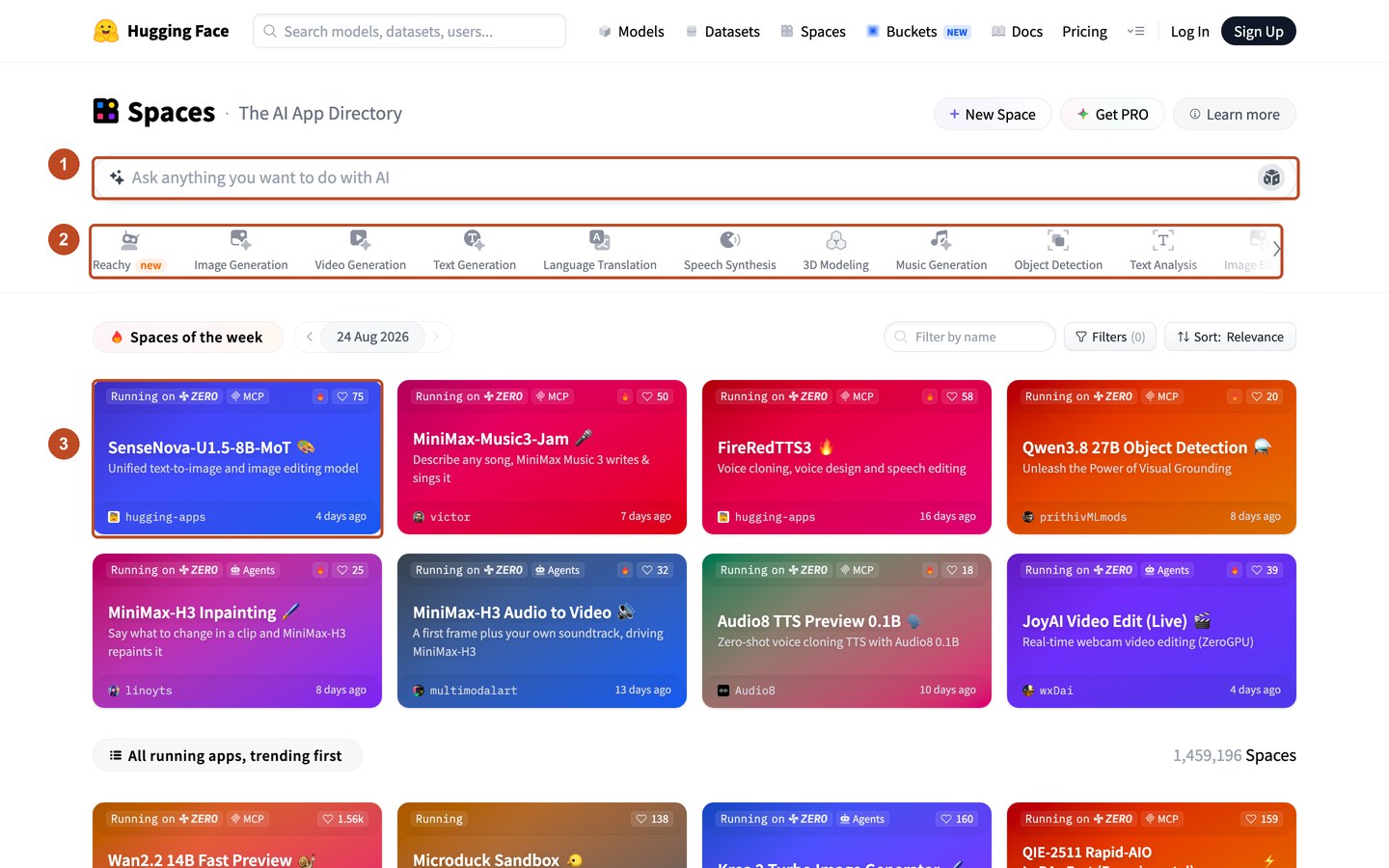The image size is (1389, 868).
Task: Click the Sign Up button
Action: pyautogui.click(x=1259, y=31)
